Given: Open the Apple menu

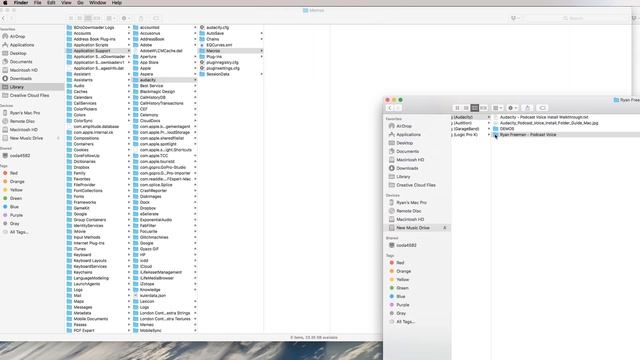Looking at the screenshot, I should pos(5,3).
